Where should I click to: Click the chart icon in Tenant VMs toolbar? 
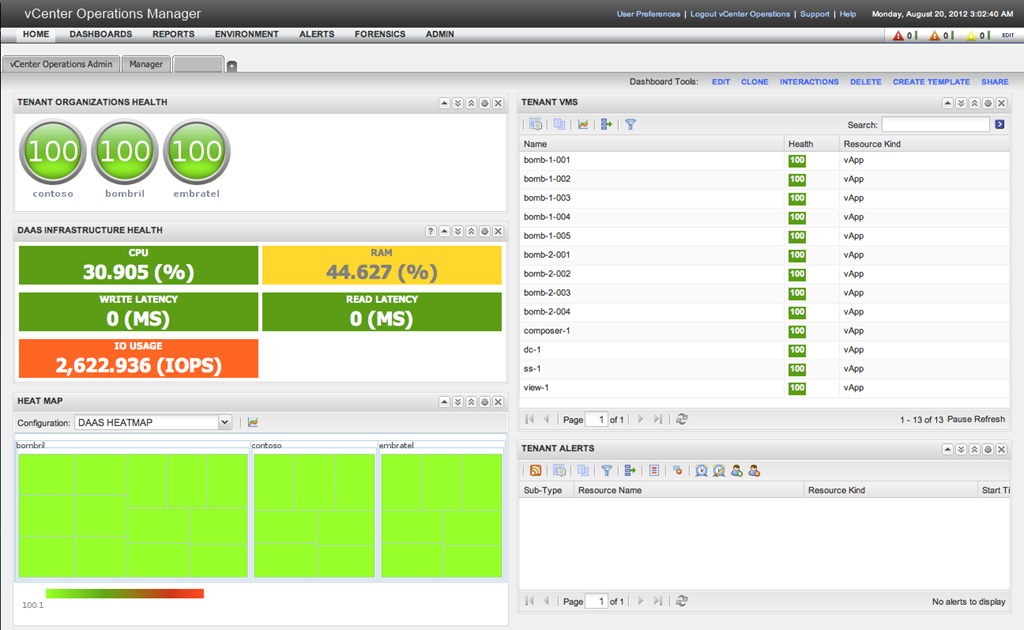[583, 124]
